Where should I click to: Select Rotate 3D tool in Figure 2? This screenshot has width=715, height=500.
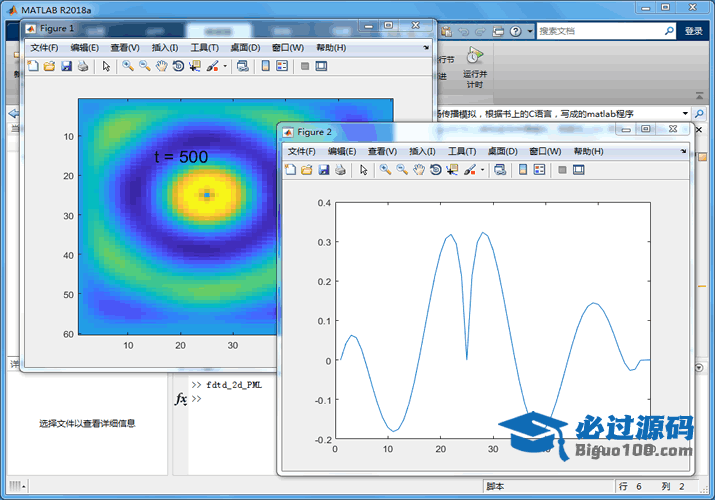435,170
